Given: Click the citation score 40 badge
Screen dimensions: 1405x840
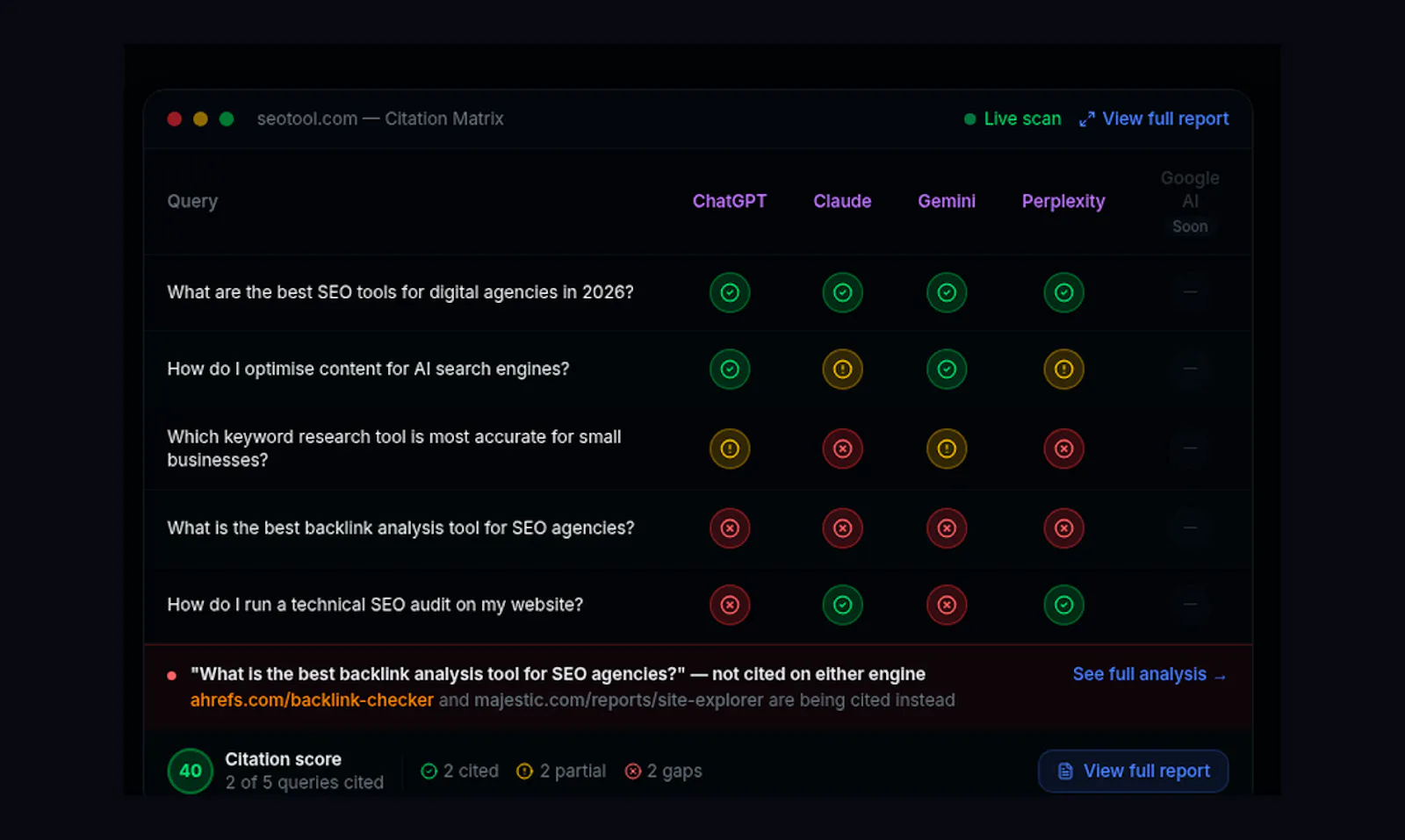Looking at the screenshot, I should (191, 771).
